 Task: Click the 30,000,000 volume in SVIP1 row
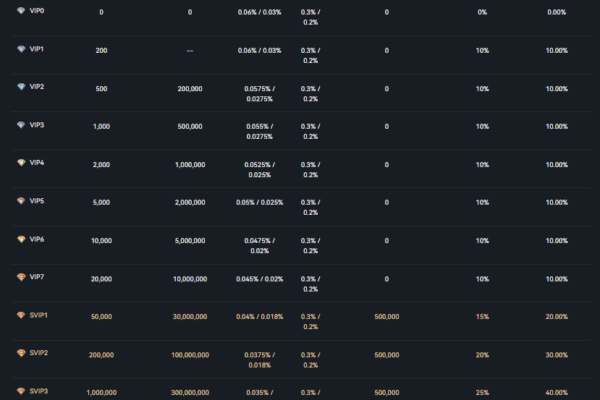tap(190, 316)
